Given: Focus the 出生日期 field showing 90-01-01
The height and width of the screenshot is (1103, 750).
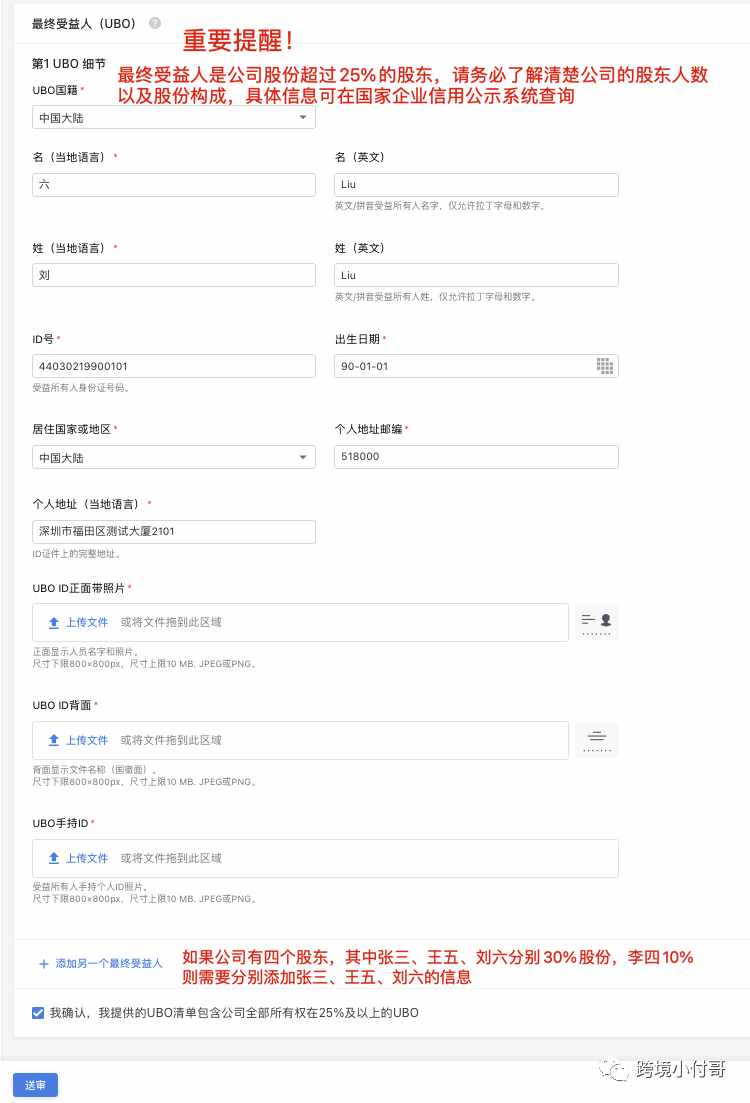Looking at the screenshot, I should 476,366.
